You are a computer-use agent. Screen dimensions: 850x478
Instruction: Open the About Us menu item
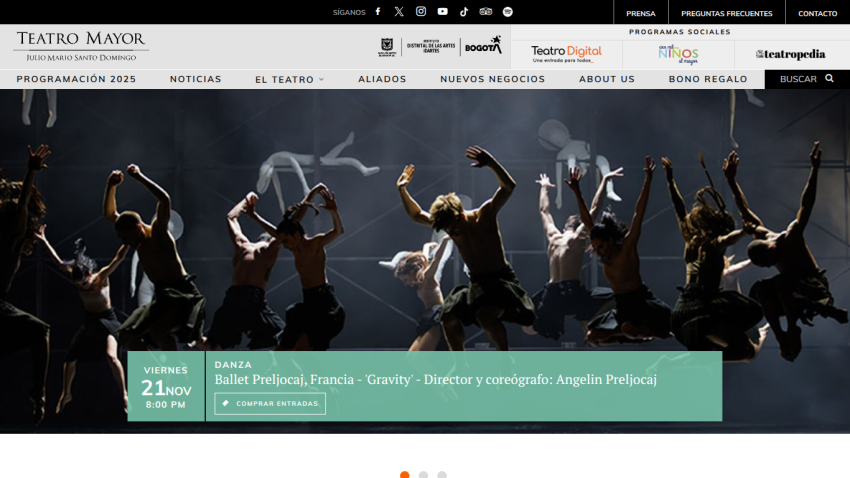pyautogui.click(x=607, y=79)
